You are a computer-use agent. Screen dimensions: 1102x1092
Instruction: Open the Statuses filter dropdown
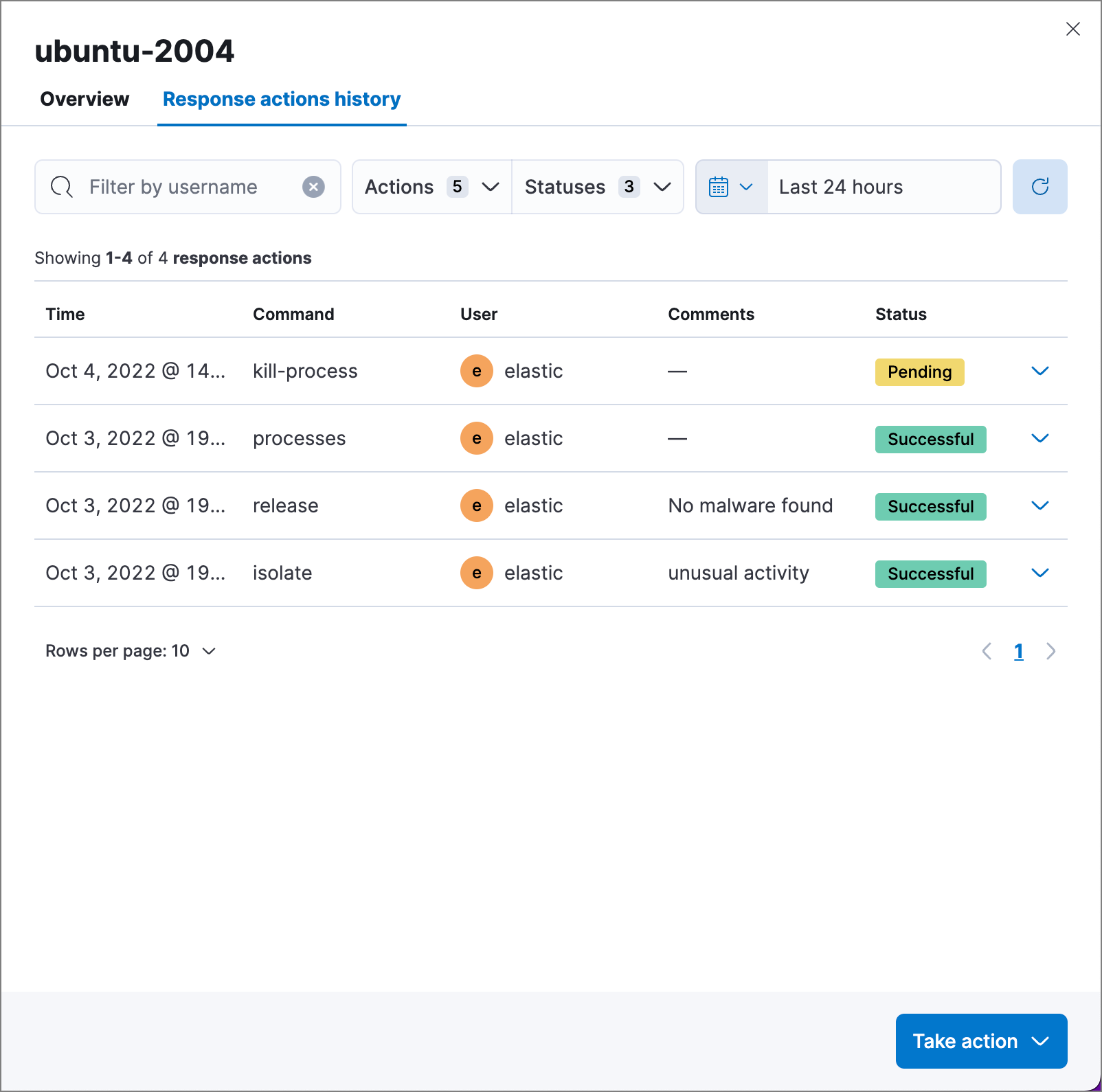pos(597,186)
